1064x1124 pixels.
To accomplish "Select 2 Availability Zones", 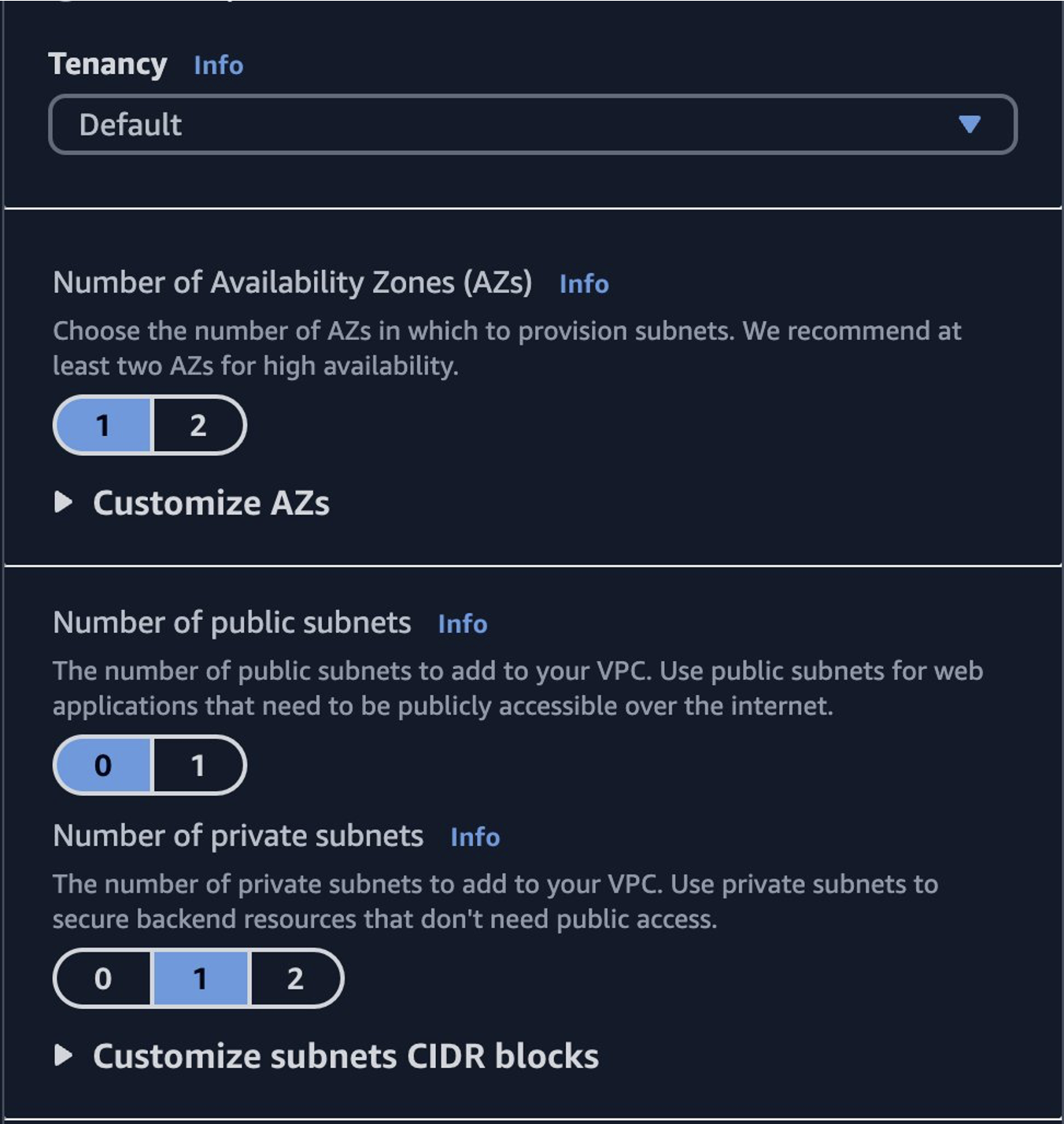I will pos(198,425).
